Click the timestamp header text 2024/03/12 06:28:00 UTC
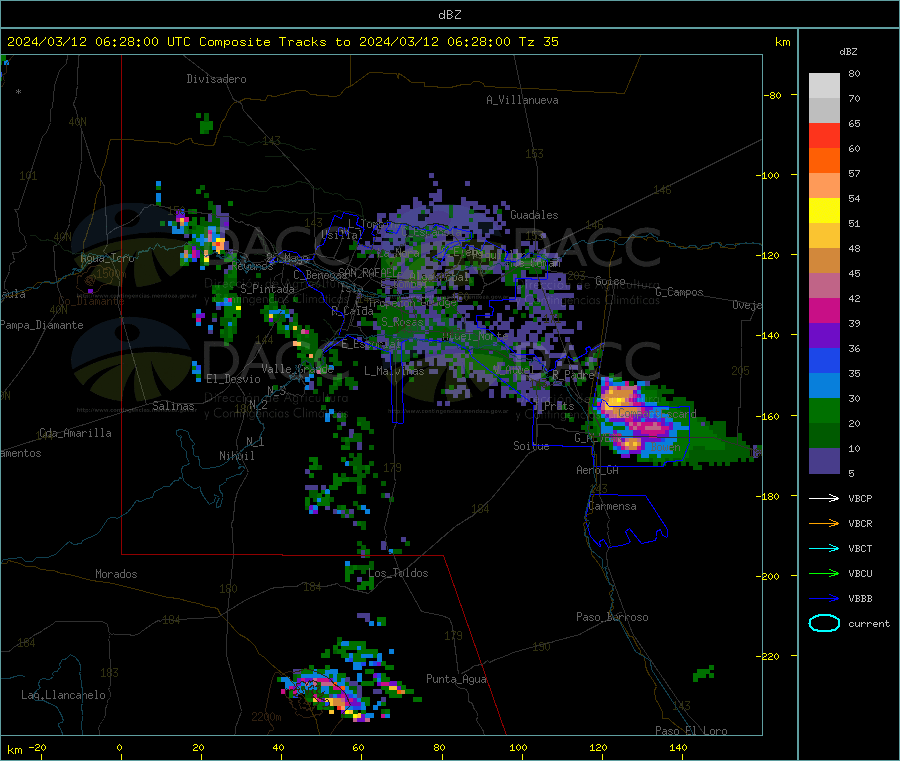The image size is (900, 761). coord(99,42)
